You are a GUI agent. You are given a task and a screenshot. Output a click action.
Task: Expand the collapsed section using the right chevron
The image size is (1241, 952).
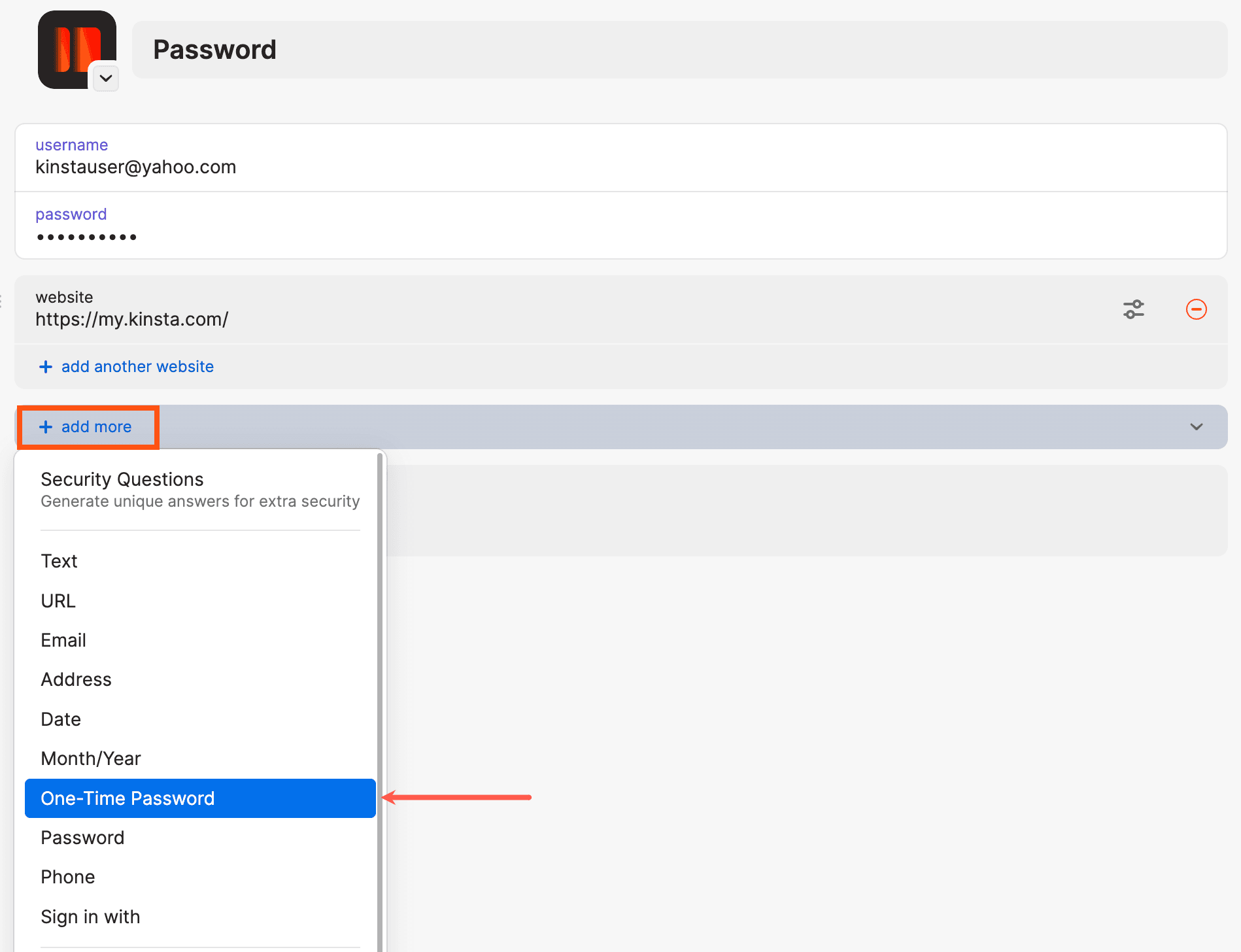coord(1197,427)
